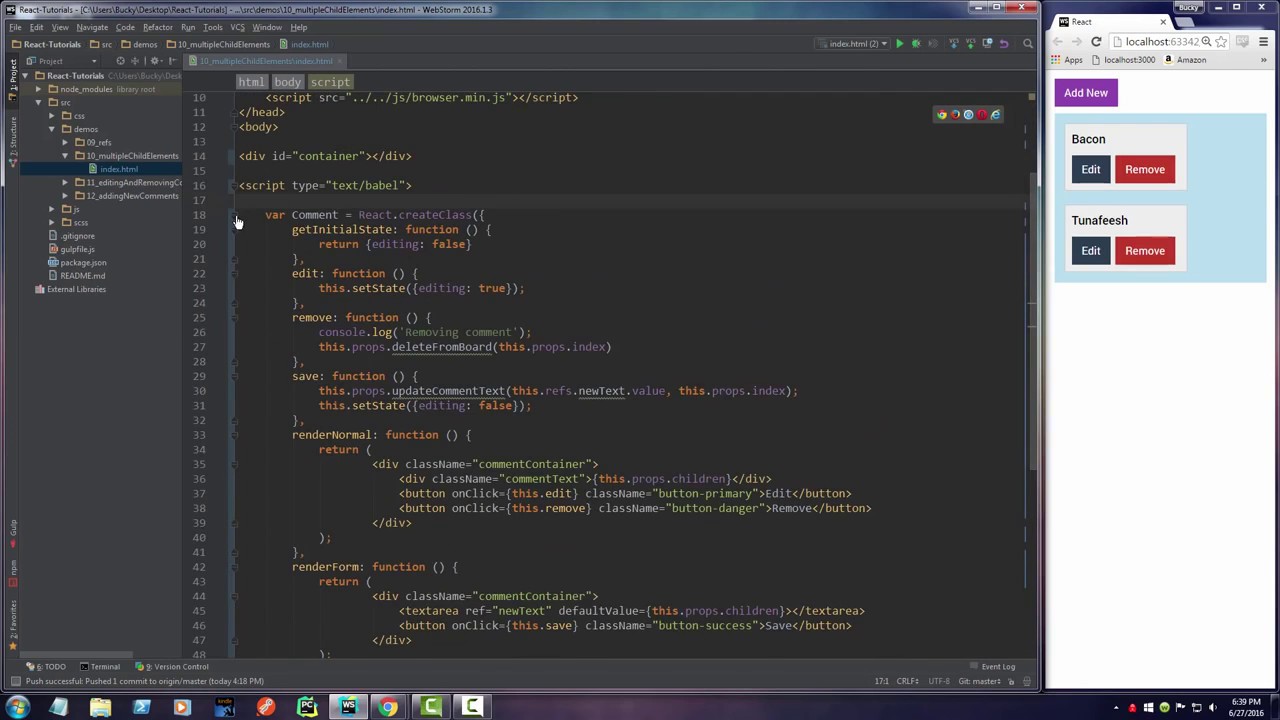Update project from VCS
Viewport: 1280px width, 720px height.
(954, 44)
